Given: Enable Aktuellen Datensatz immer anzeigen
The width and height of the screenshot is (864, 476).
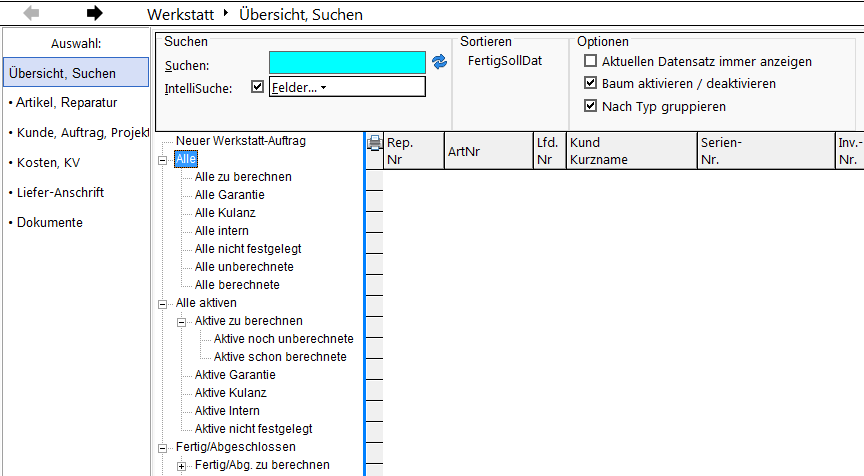Looking at the screenshot, I should point(590,61).
